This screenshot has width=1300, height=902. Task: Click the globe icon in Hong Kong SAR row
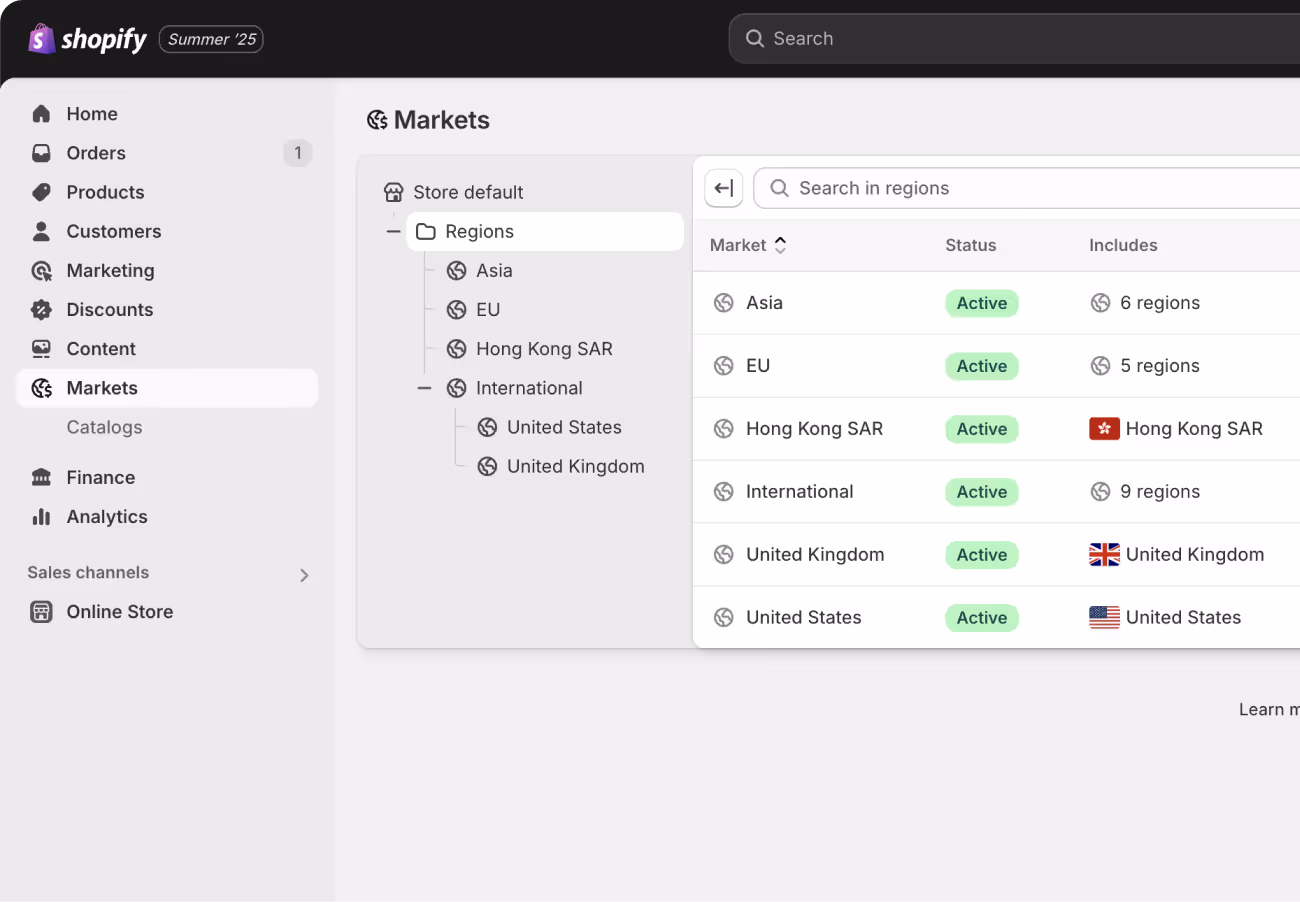[x=723, y=429]
